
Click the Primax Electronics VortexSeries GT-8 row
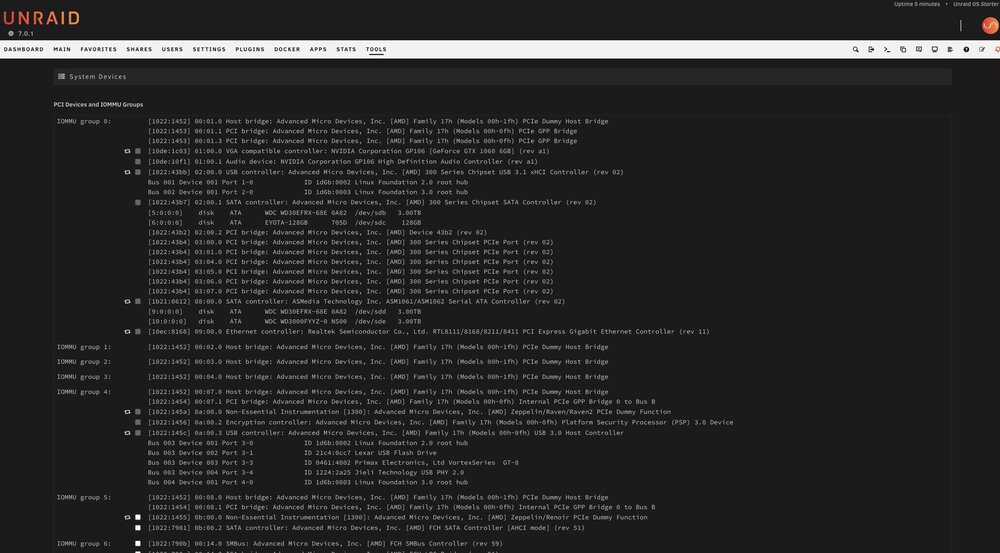point(333,462)
